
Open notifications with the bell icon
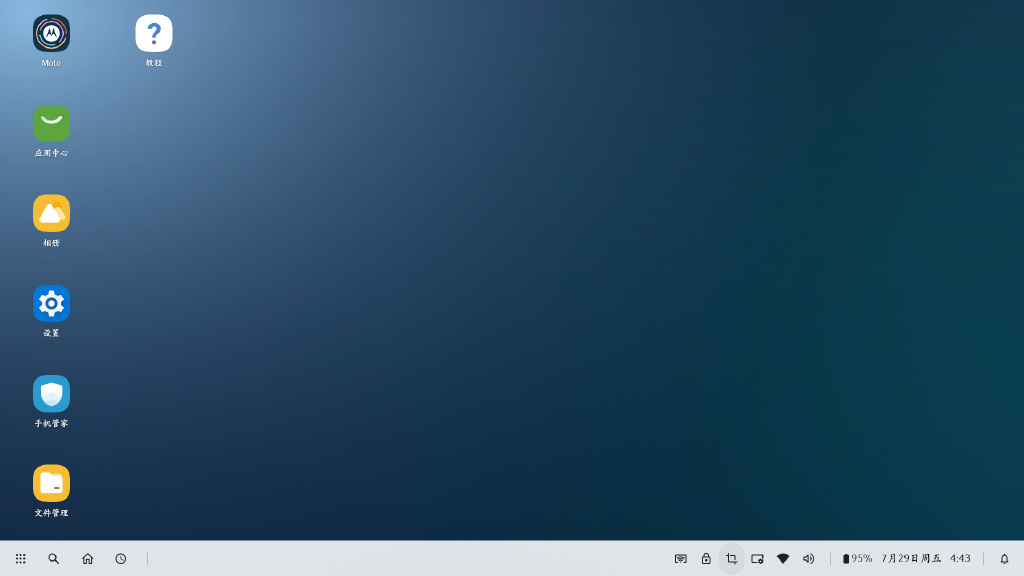coord(1004,559)
